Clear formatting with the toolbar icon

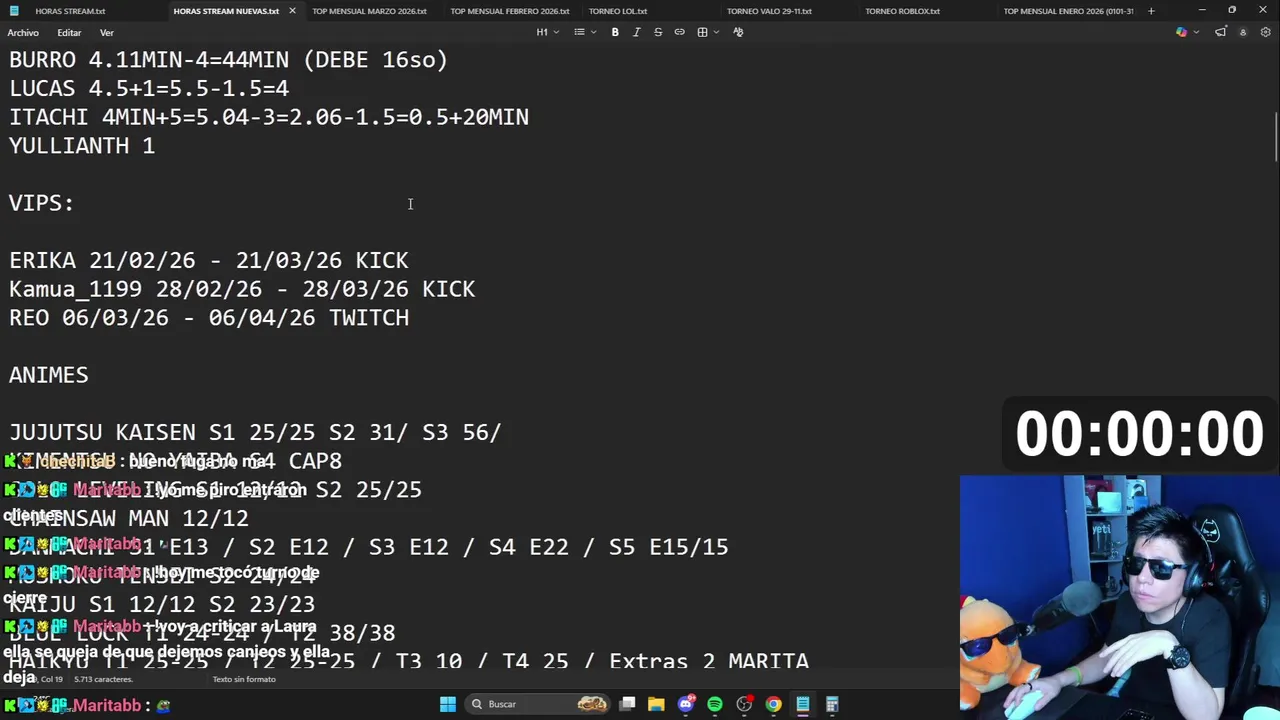point(738,32)
